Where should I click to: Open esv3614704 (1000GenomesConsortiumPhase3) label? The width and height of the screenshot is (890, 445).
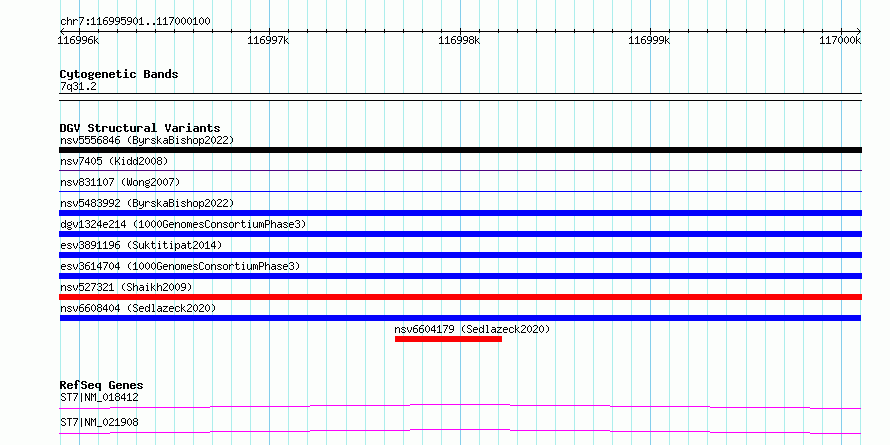tap(180, 266)
